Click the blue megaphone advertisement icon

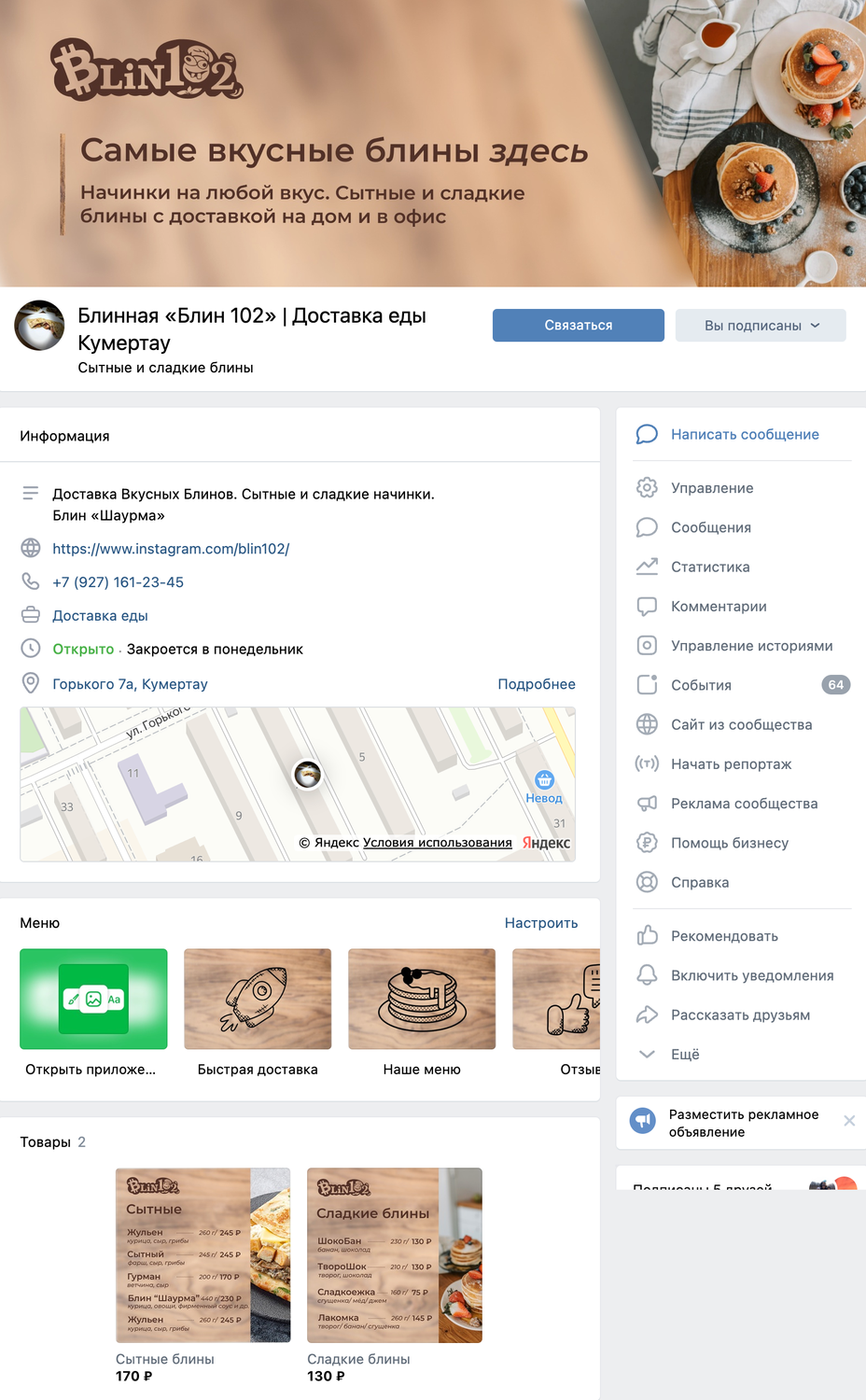click(x=643, y=1120)
